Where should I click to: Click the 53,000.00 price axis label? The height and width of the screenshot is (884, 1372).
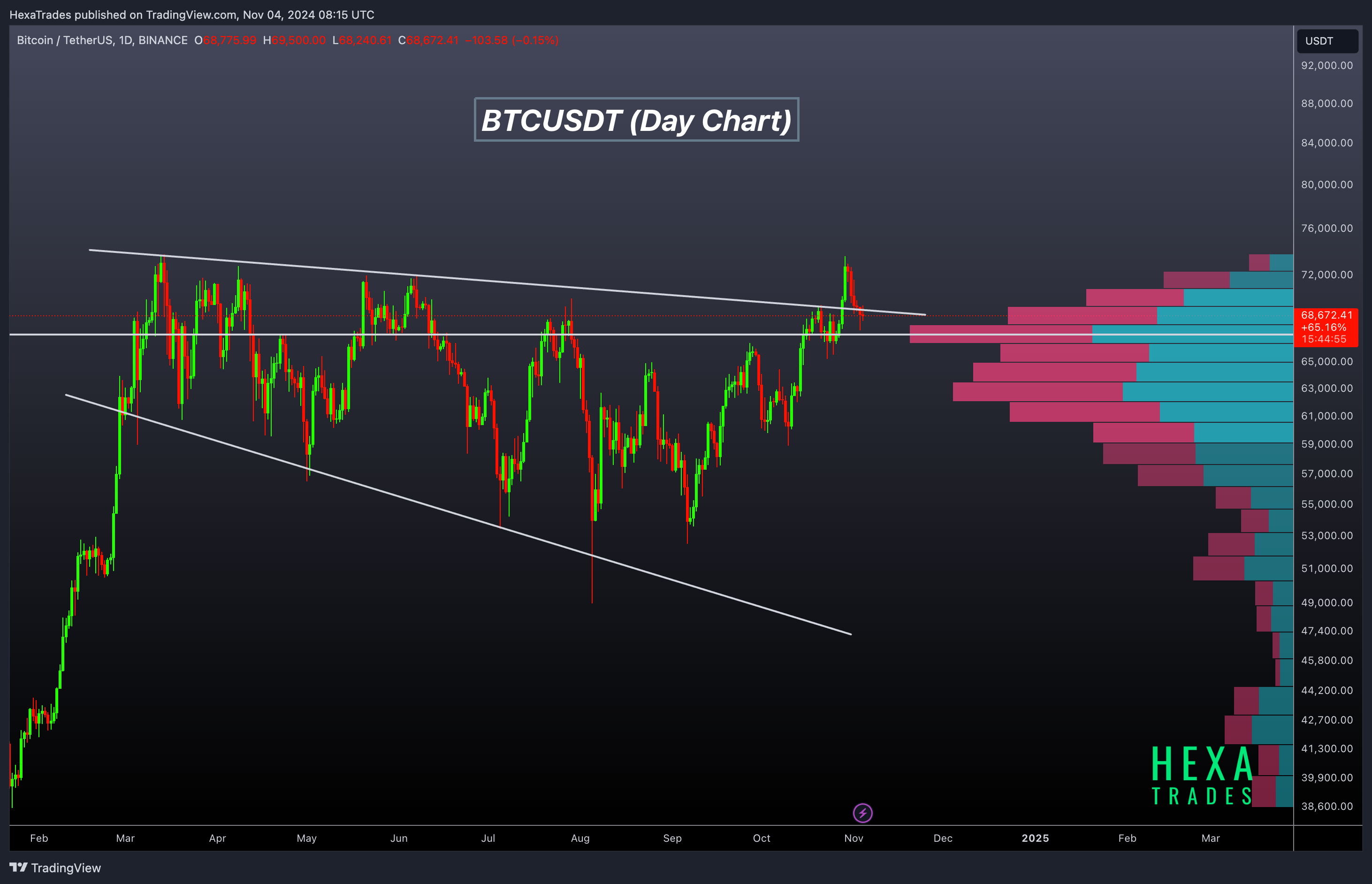click(1326, 535)
